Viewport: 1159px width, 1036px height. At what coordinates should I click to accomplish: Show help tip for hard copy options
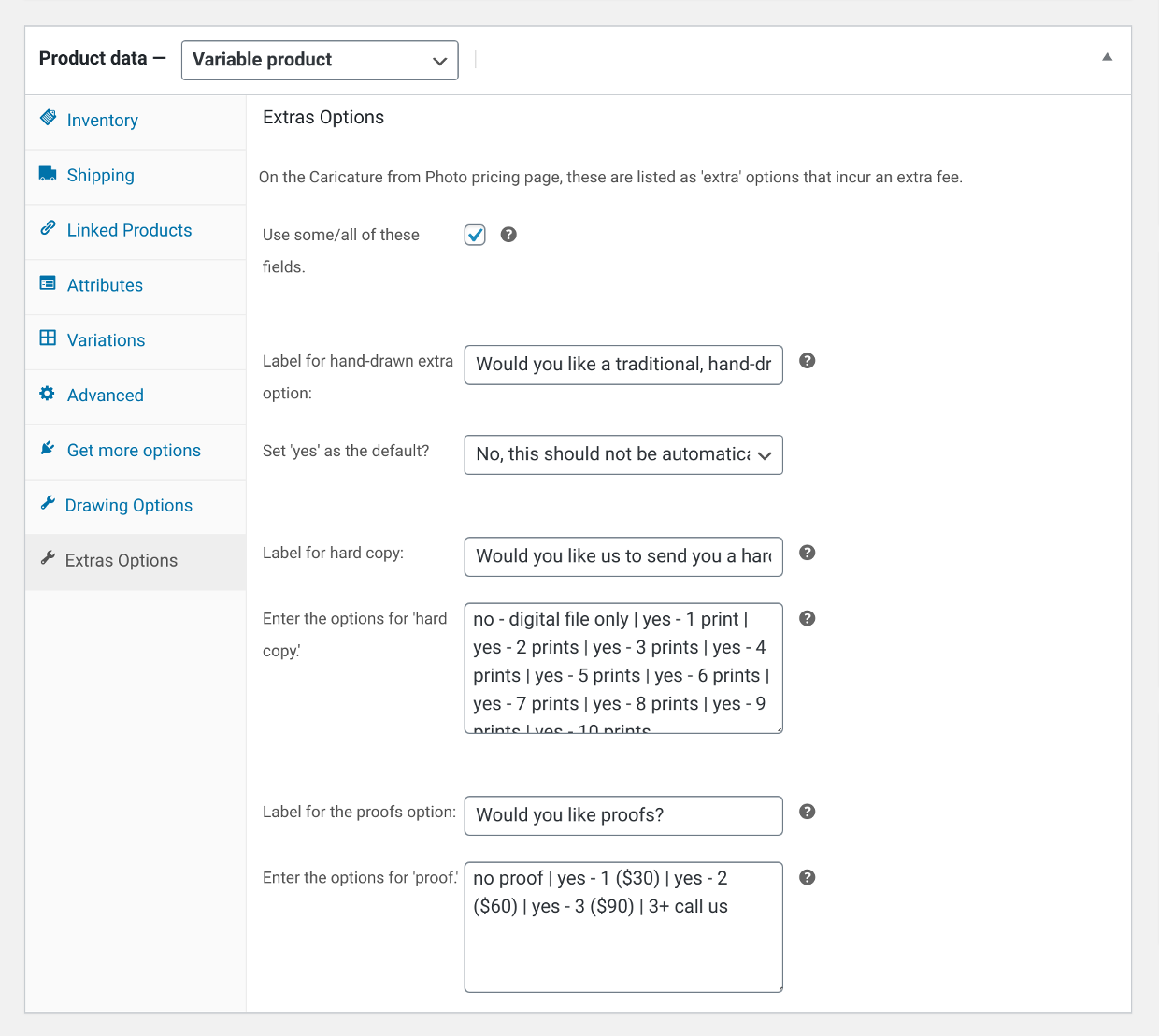click(808, 618)
